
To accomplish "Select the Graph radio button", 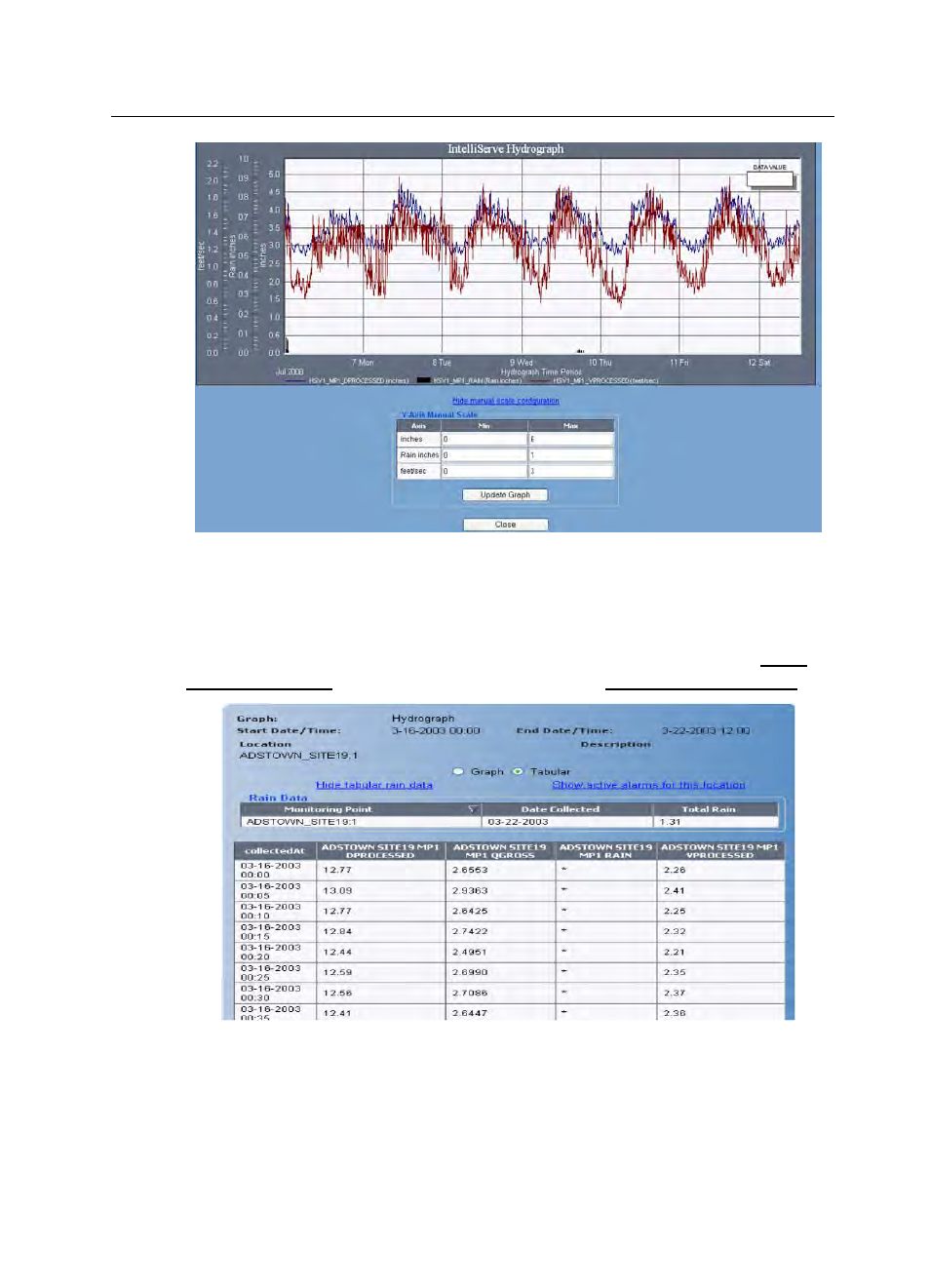I will pos(458,771).
